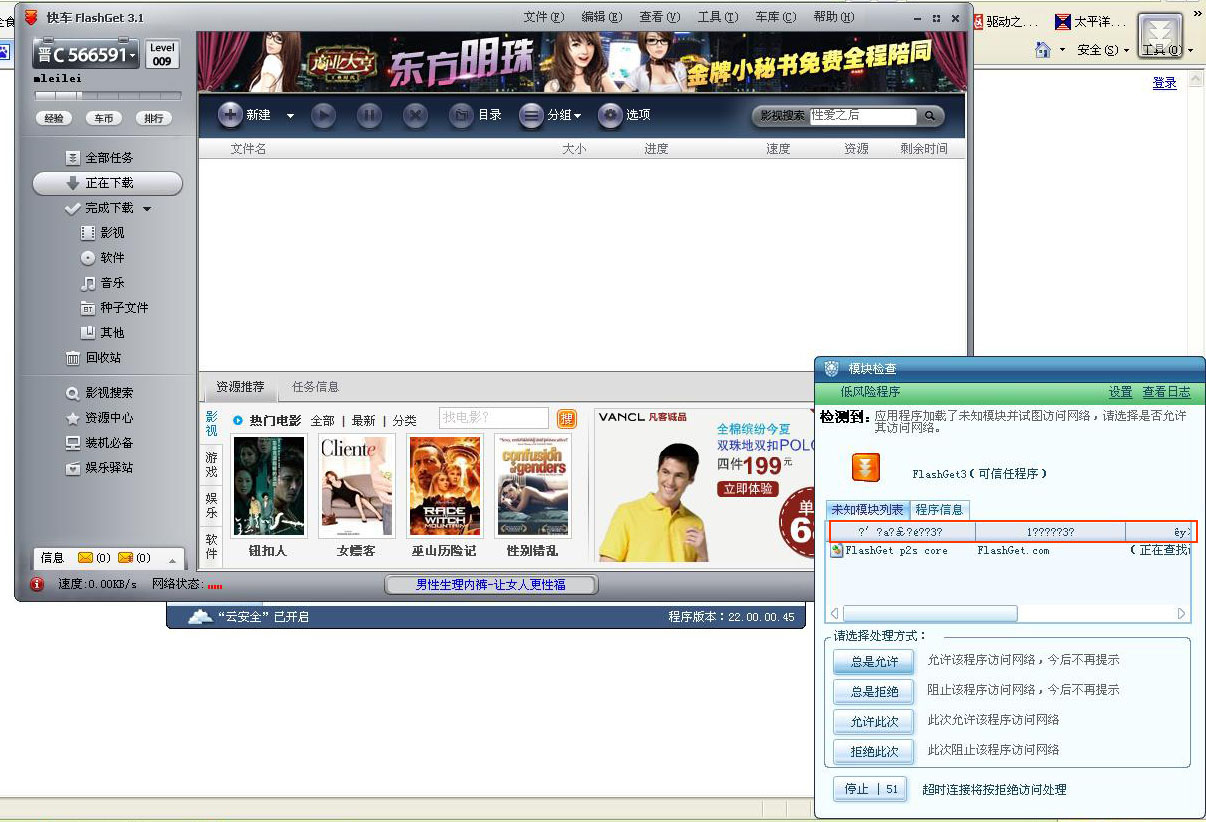Screen dimensions: 1206x822
Task: Click the Level 009 badge
Action: (162, 54)
